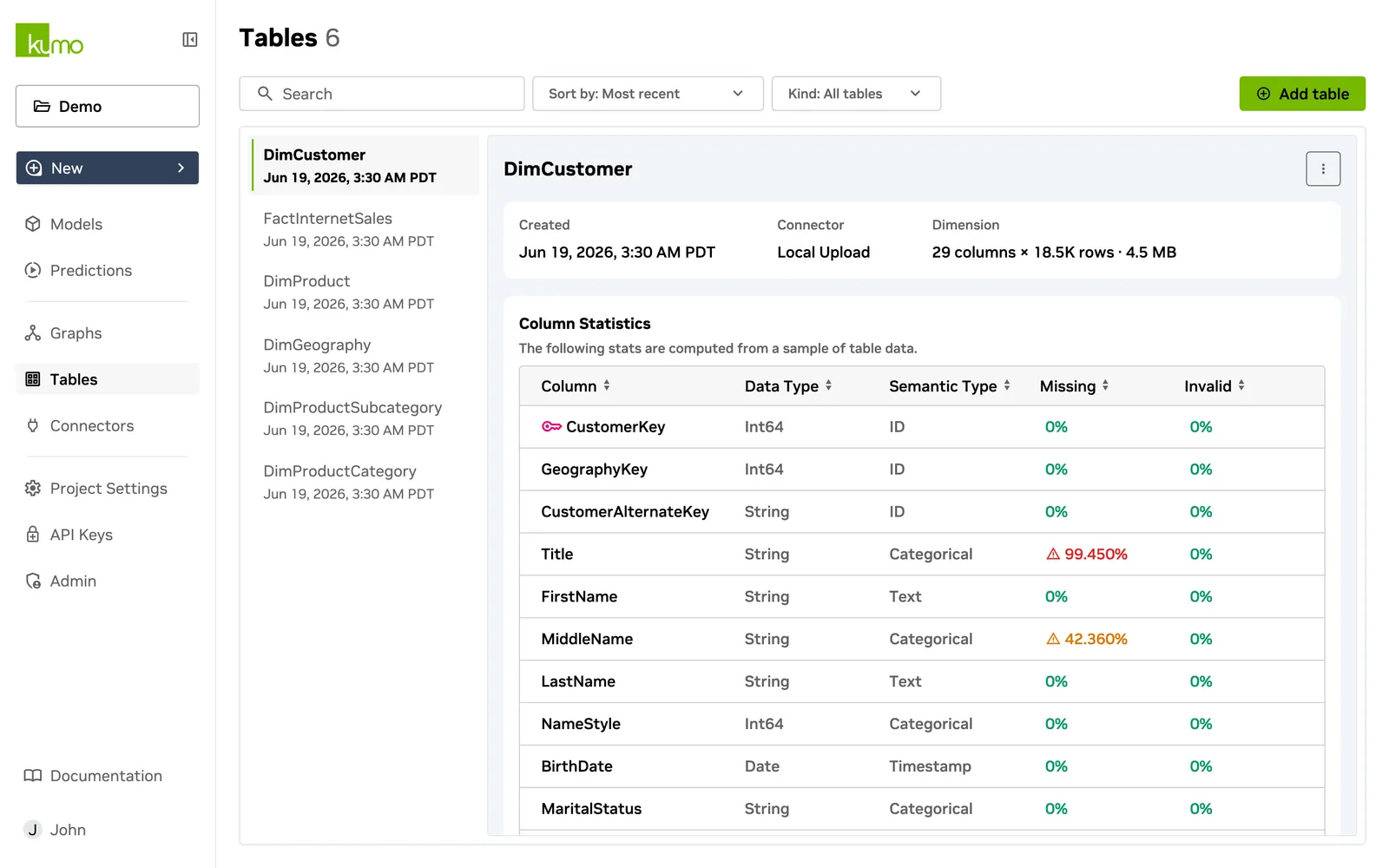This screenshot has height=868, width=1389.
Task: Click the Admin shield icon
Action: [x=33, y=581]
